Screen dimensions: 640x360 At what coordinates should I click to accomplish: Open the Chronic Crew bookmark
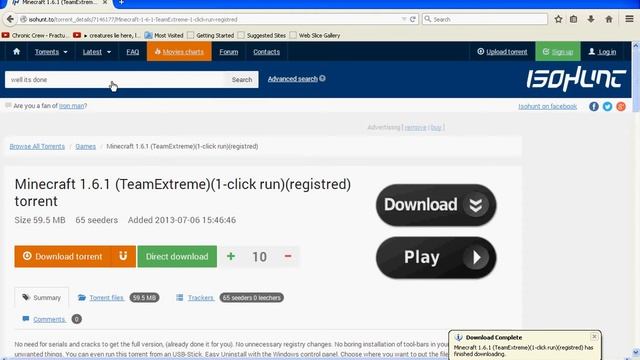pos(36,36)
